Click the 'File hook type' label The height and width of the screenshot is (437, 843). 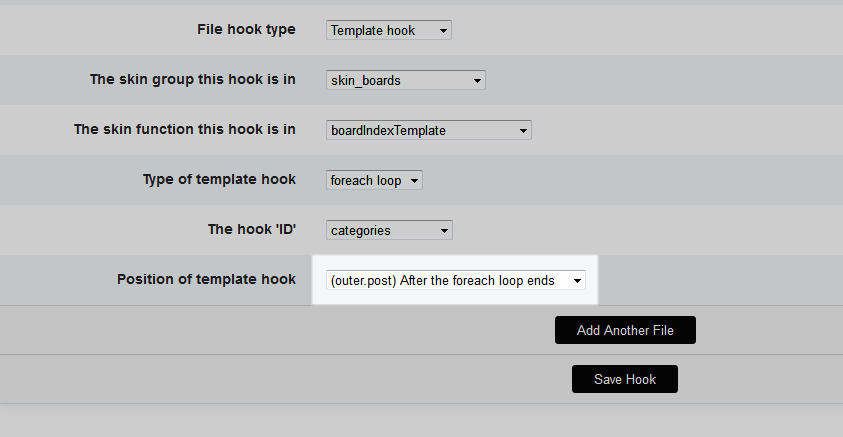coord(246,29)
